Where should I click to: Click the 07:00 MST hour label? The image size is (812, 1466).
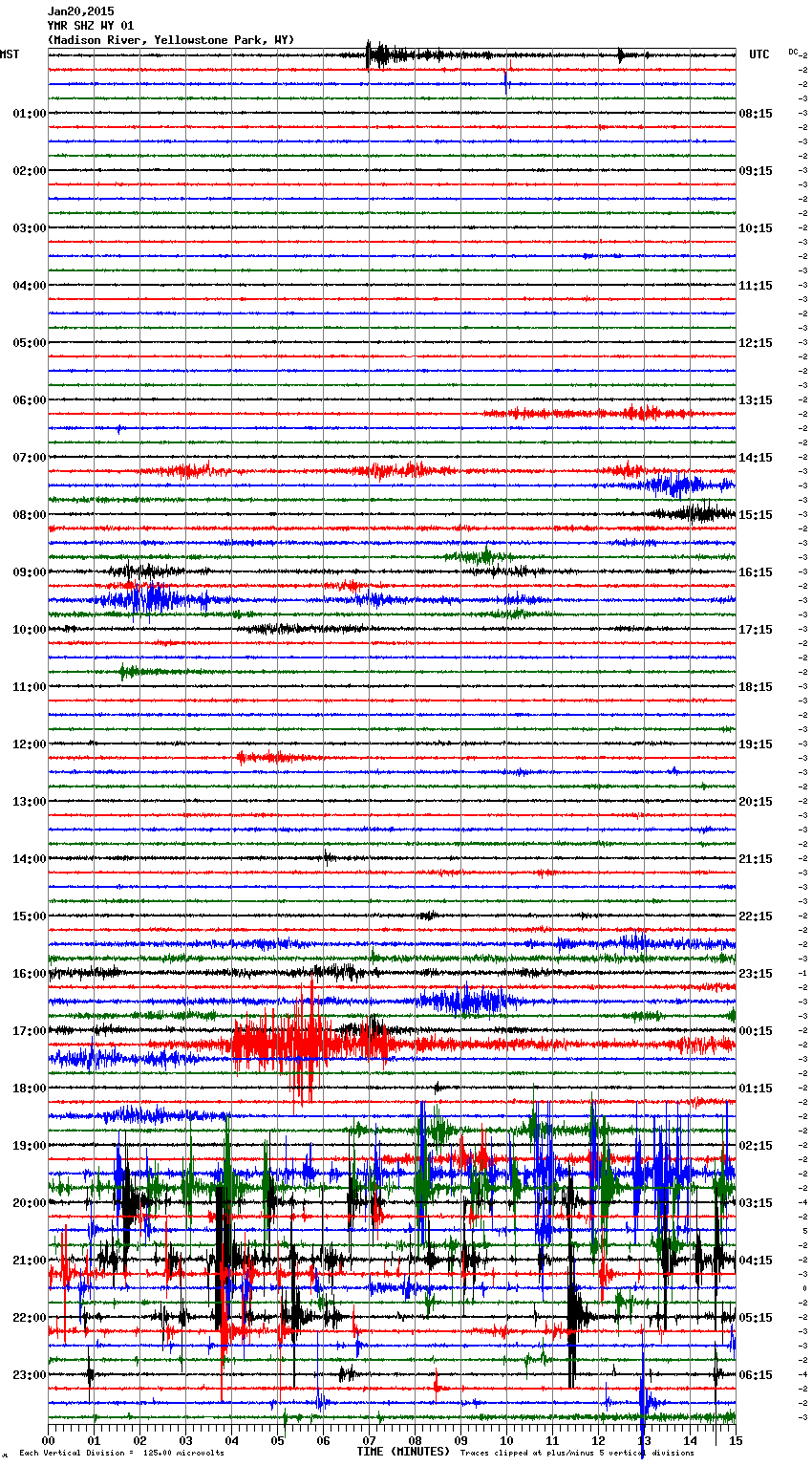30,458
